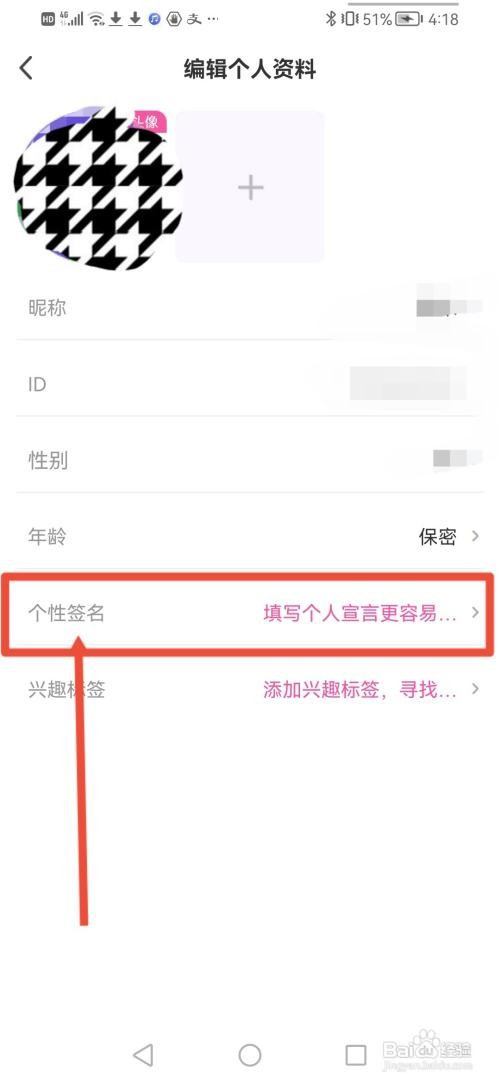Open the 昵称 nickname row
Viewport: 500px width, 1083px height.
pyautogui.click(x=250, y=307)
